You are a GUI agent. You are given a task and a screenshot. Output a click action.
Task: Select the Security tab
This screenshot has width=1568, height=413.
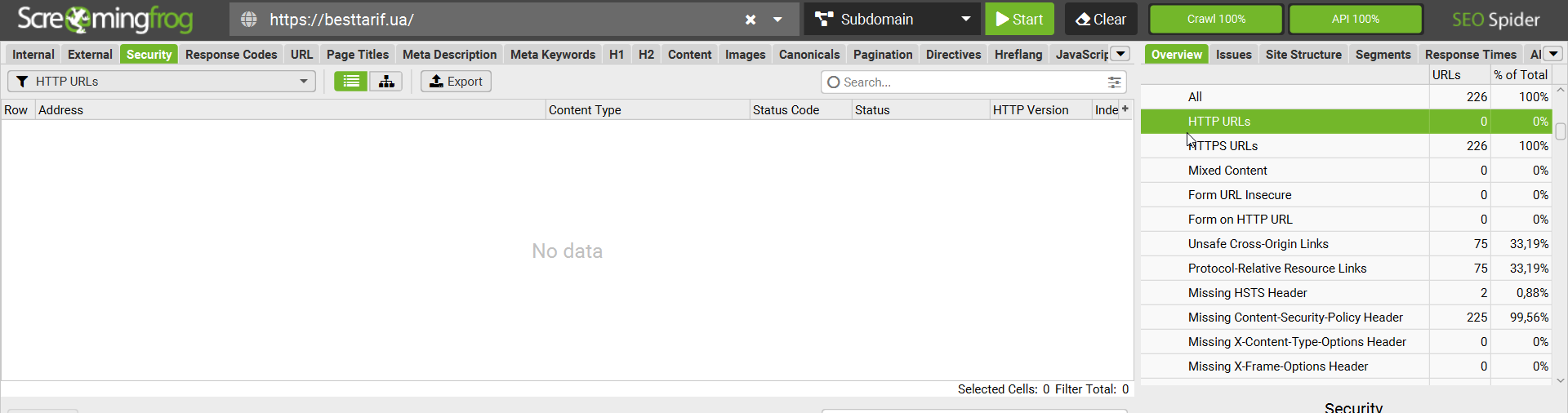click(x=149, y=55)
